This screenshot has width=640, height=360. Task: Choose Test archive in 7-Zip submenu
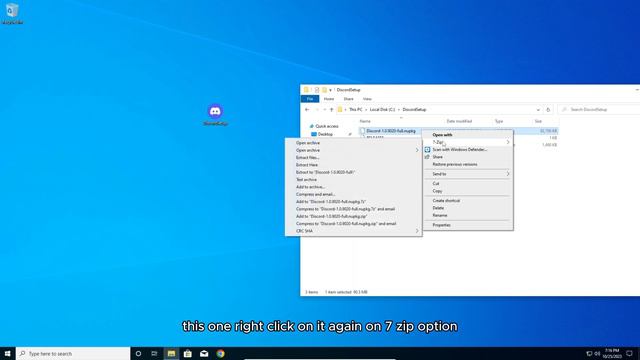[353, 180]
